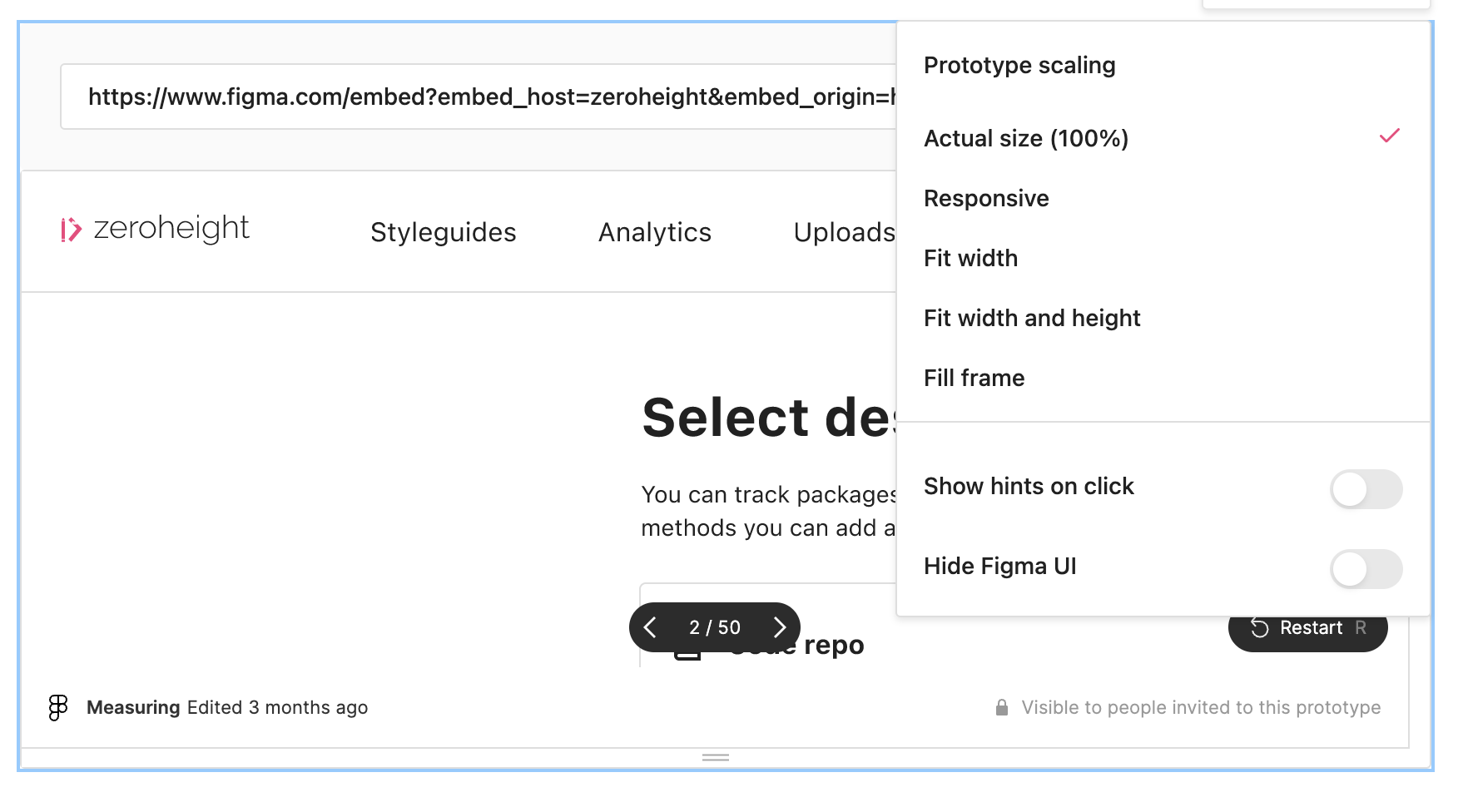This screenshot has width=1463, height=812.
Task: Select Actual size (100%) scaling
Action: tap(1026, 139)
